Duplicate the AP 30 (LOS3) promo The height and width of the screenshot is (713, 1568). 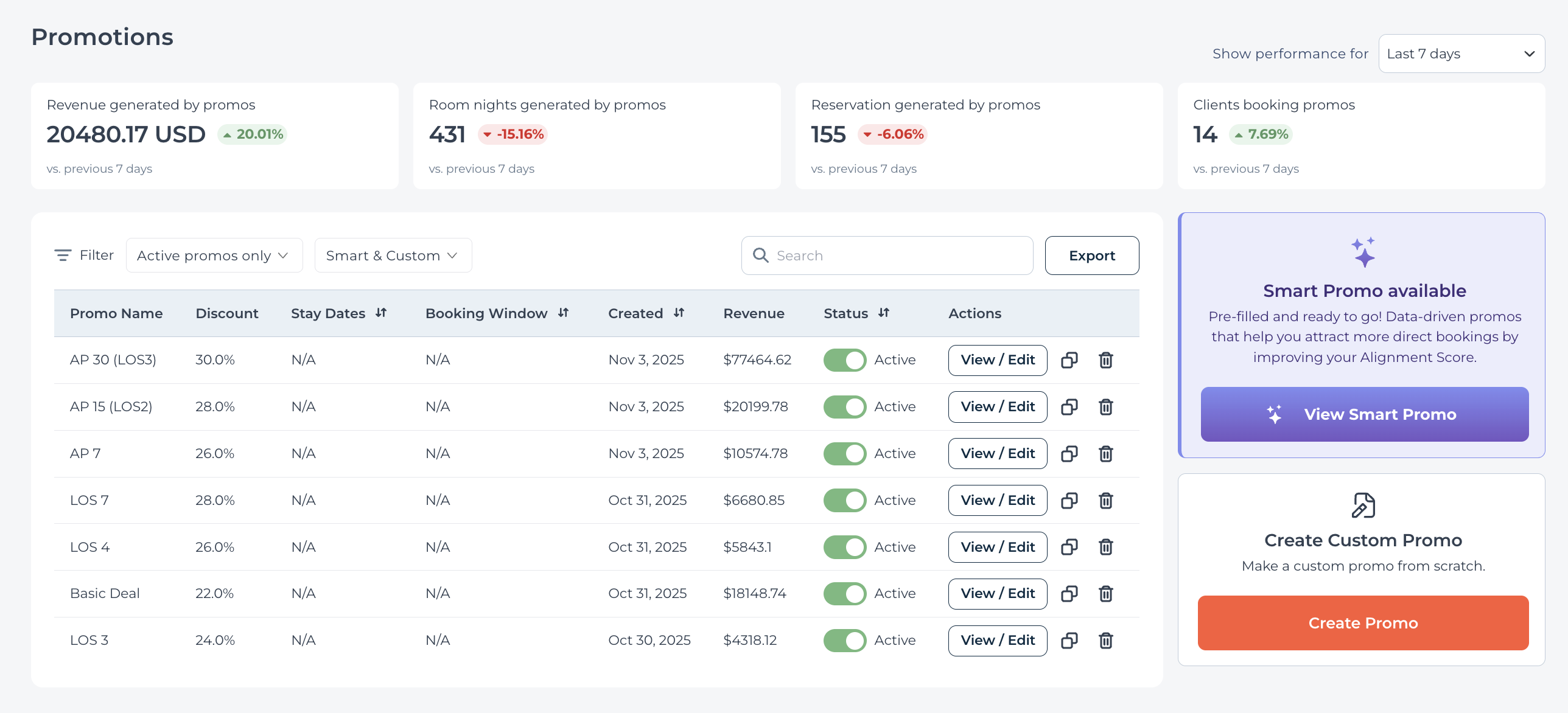pyautogui.click(x=1069, y=360)
